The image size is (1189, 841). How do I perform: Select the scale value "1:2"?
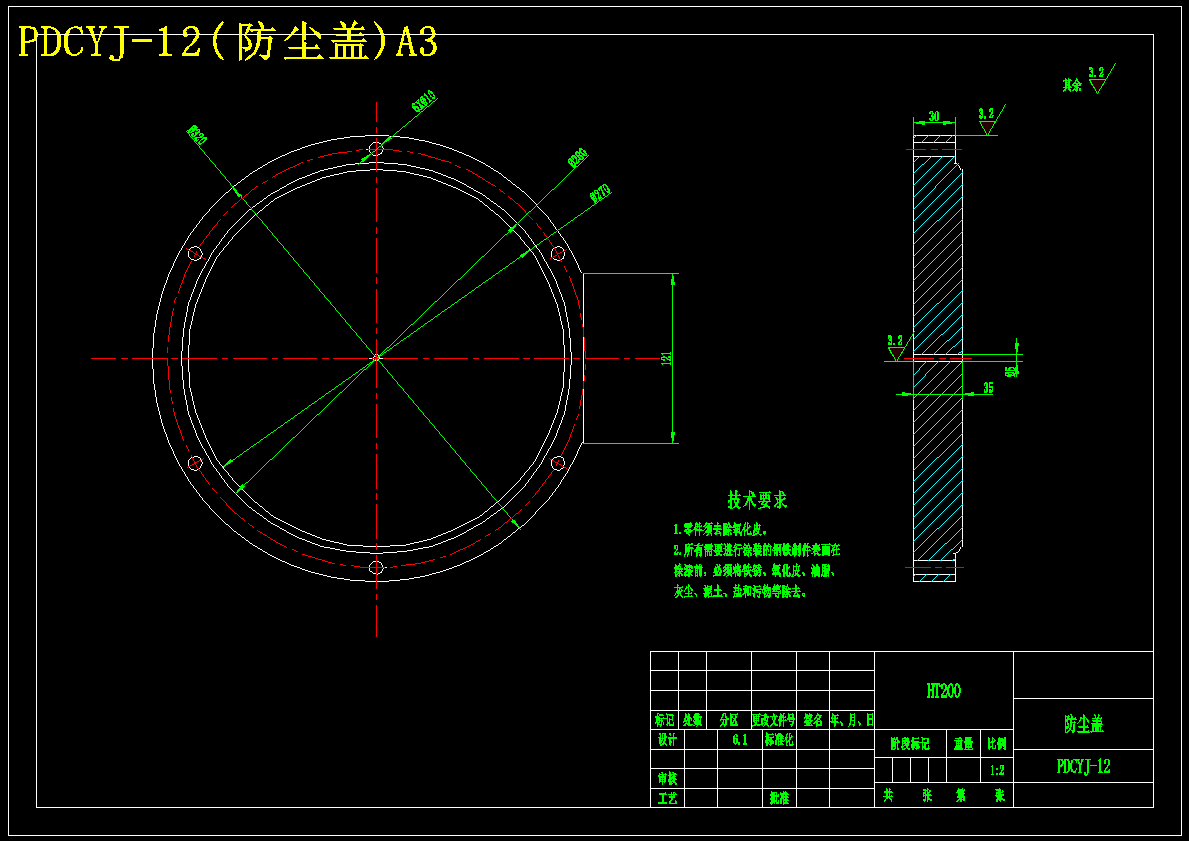point(997,770)
